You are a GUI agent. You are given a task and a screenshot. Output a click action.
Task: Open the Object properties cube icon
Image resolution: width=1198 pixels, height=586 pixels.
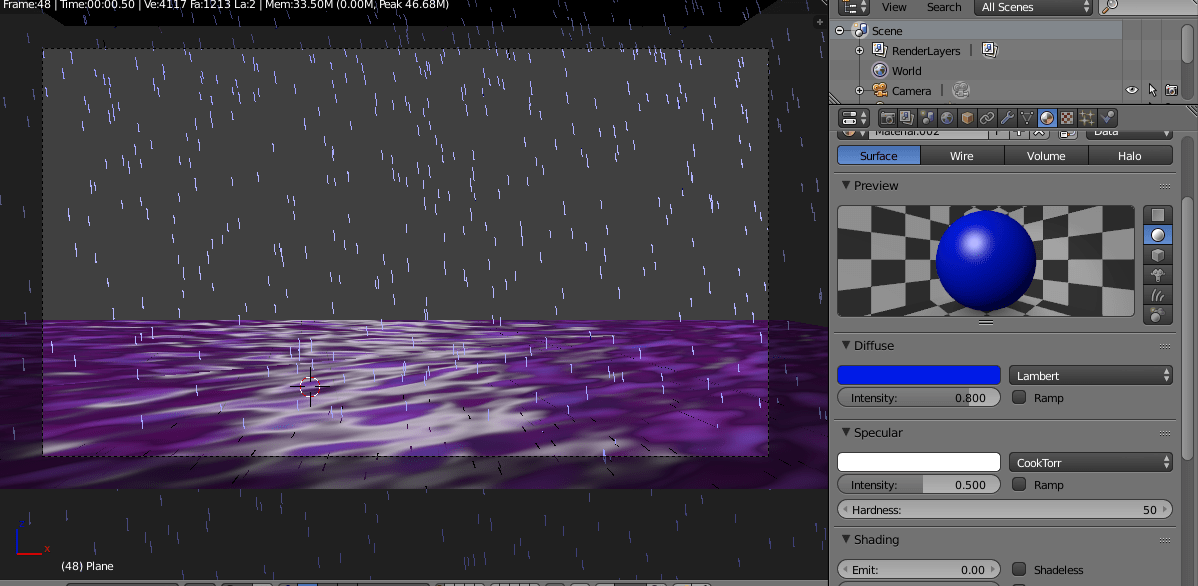(966, 118)
